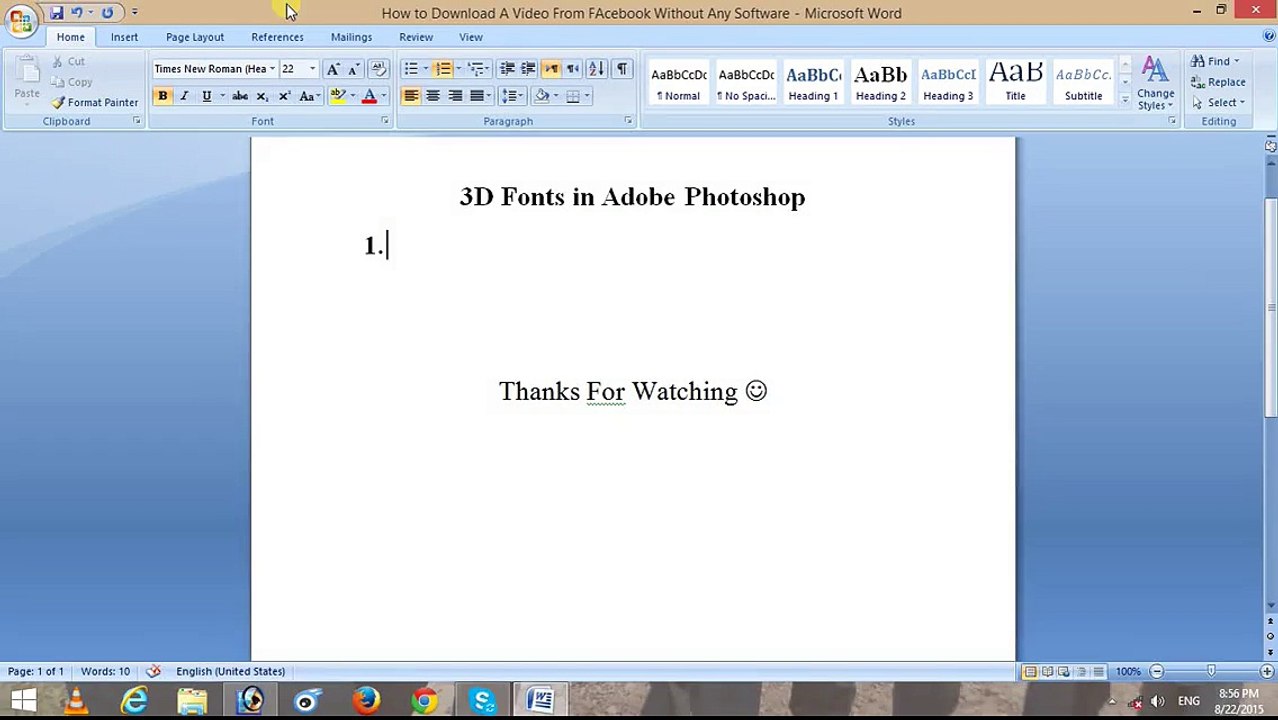Expand Font dialog launcher
Image resolution: width=1278 pixels, height=720 pixels.
(384, 121)
